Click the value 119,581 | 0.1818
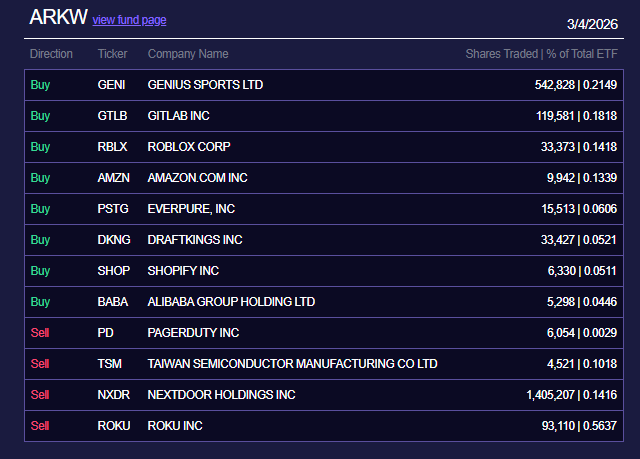The width and height of the screenshot is (640, 459). tap(576, 116)
